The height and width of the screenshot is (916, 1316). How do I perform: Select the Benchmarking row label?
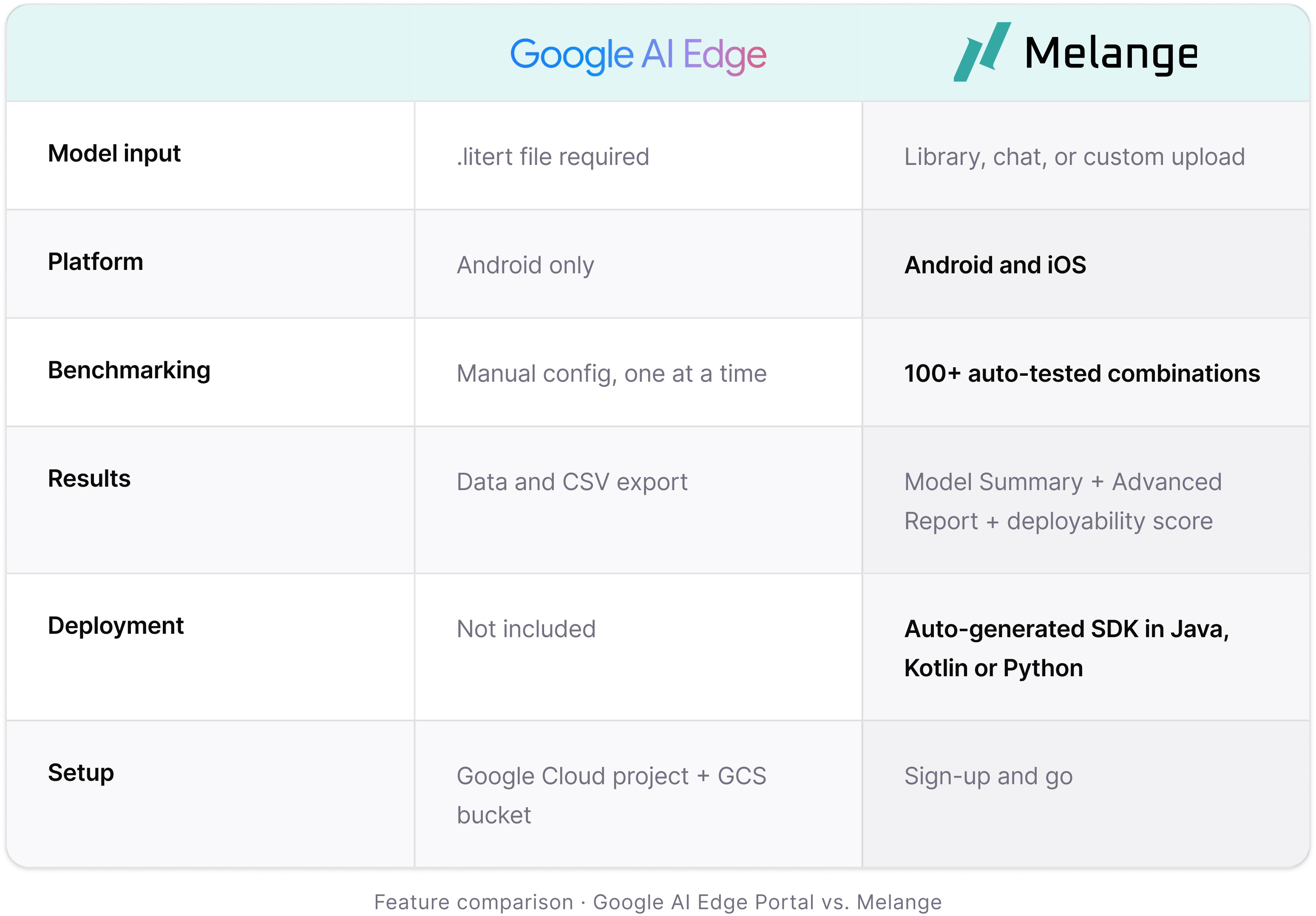pyautogui.click(x=129, y=371)
